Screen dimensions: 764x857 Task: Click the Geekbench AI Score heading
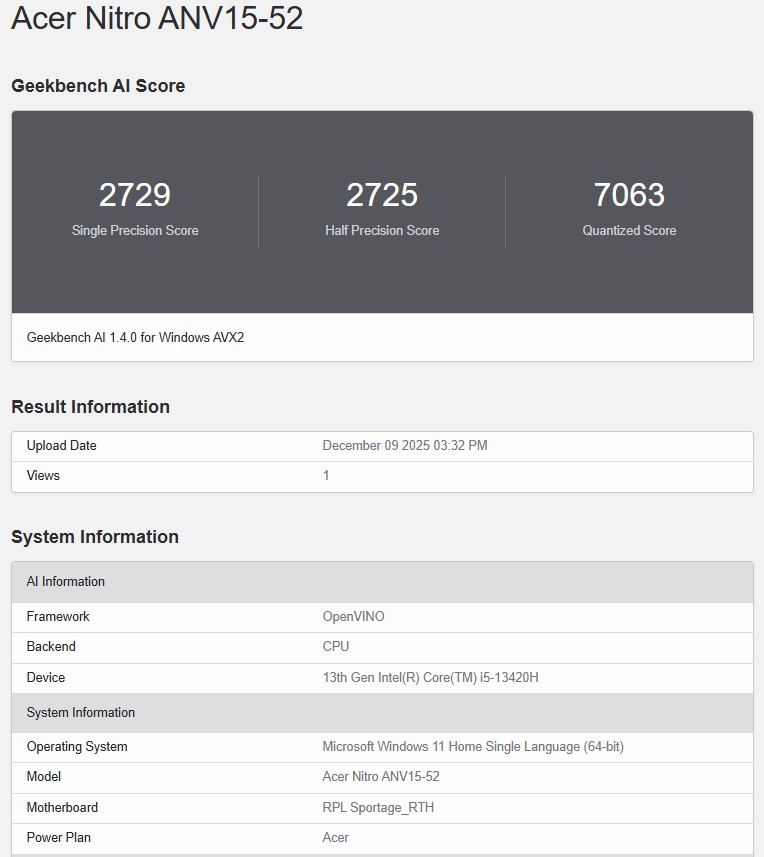tap(98, 86)
